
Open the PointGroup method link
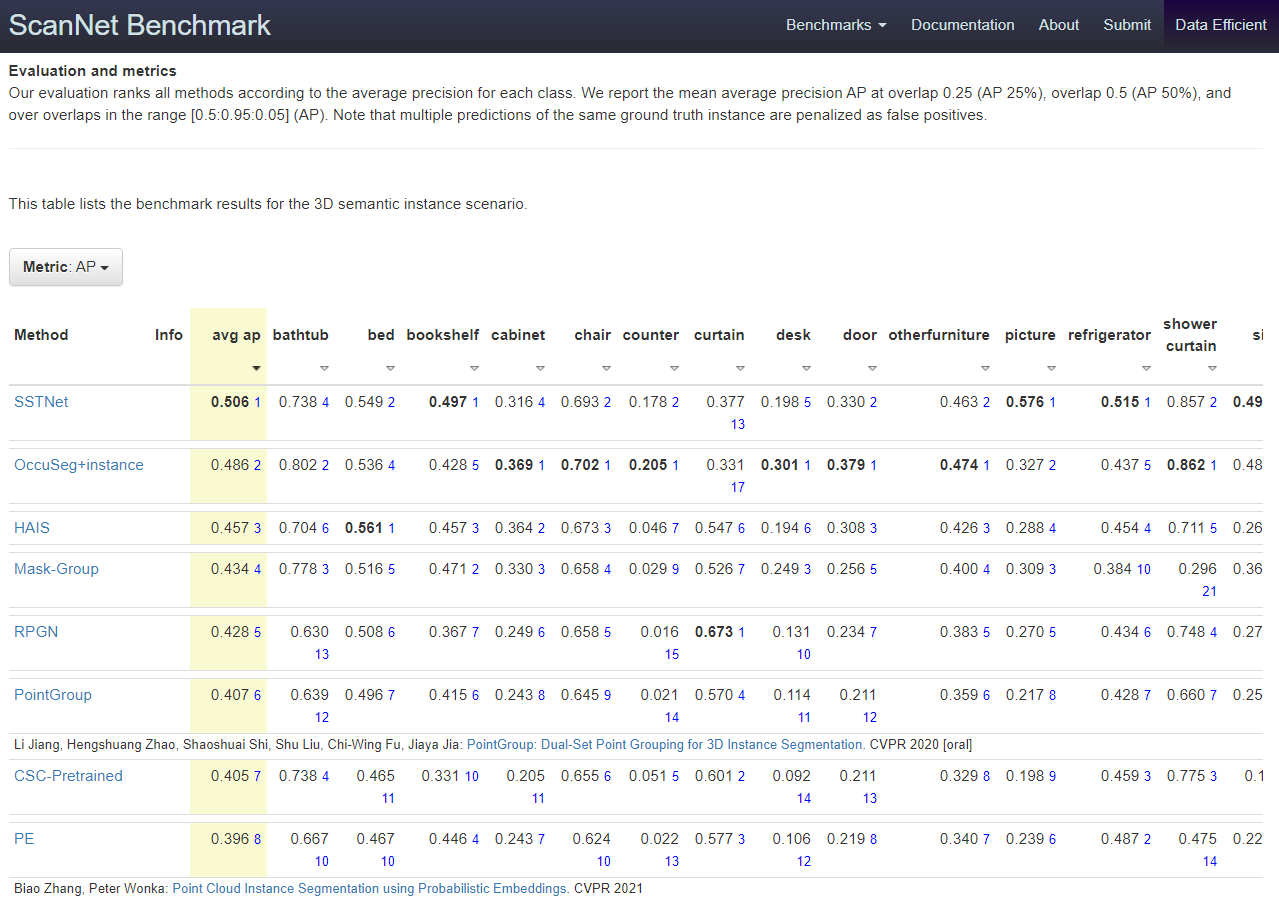pos(53,695)
